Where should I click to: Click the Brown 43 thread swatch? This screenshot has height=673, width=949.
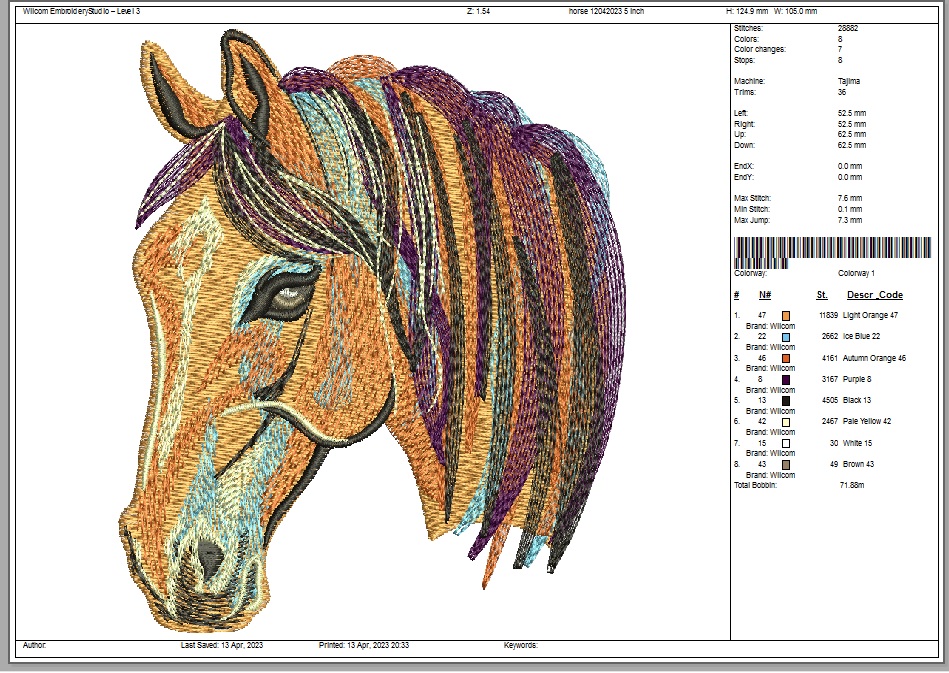pyautogui.click(x=786, y=465)
